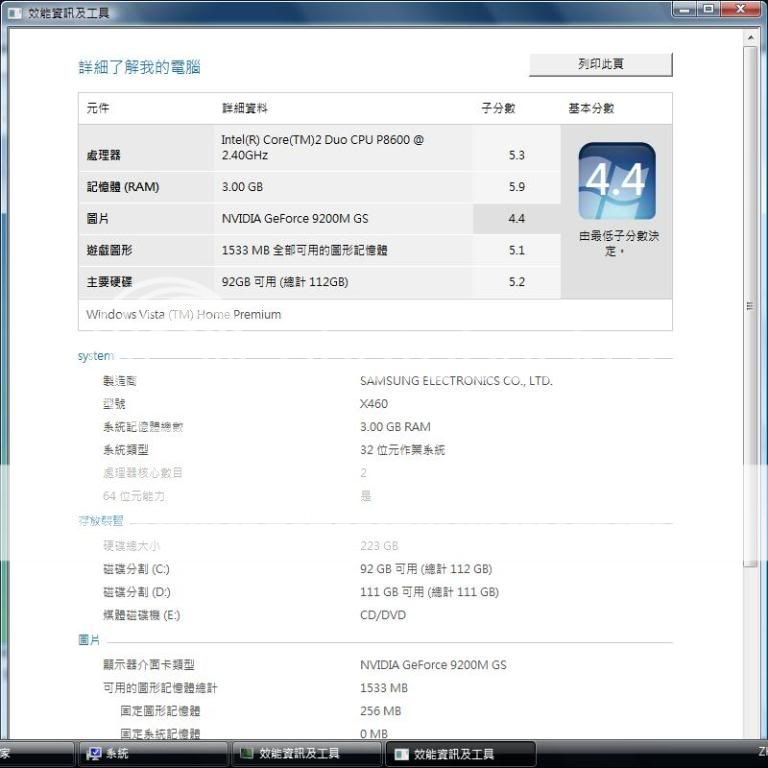Click the 詳細資料 column header
Image resolution: width=768 pixels, height=768 pixels.
coord(244,108)
